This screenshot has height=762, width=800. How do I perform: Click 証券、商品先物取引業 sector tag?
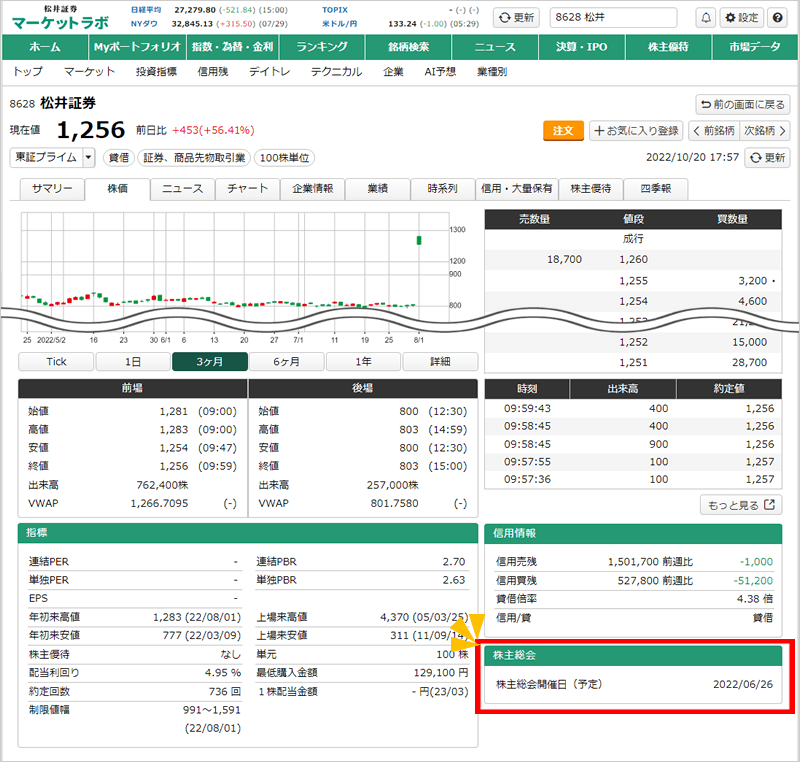point(194,158)
